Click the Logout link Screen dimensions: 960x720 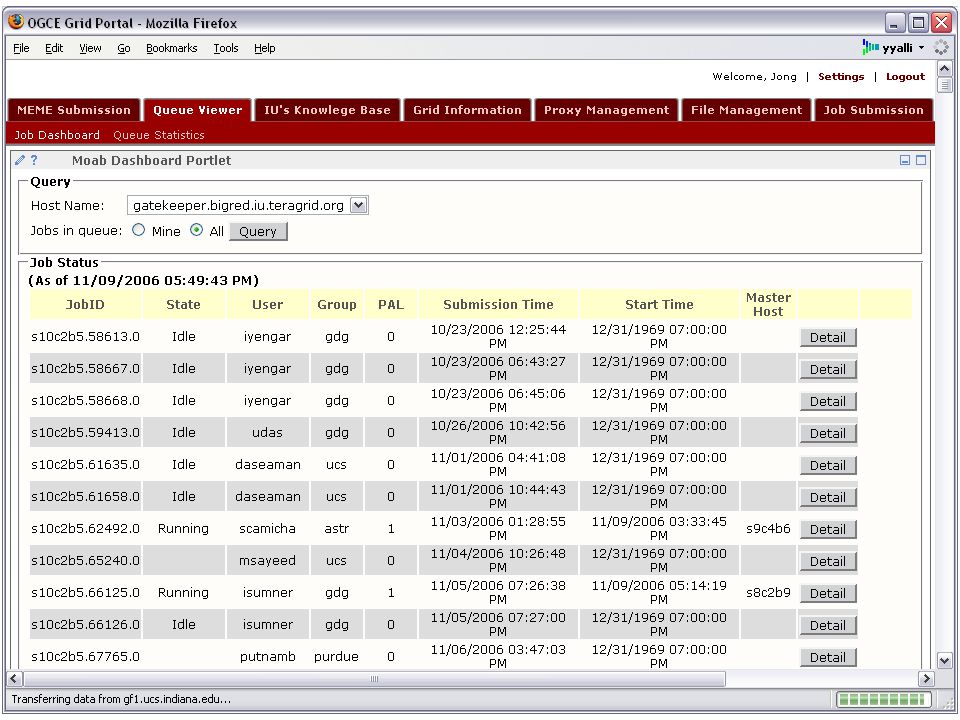(x=906, y=77)
